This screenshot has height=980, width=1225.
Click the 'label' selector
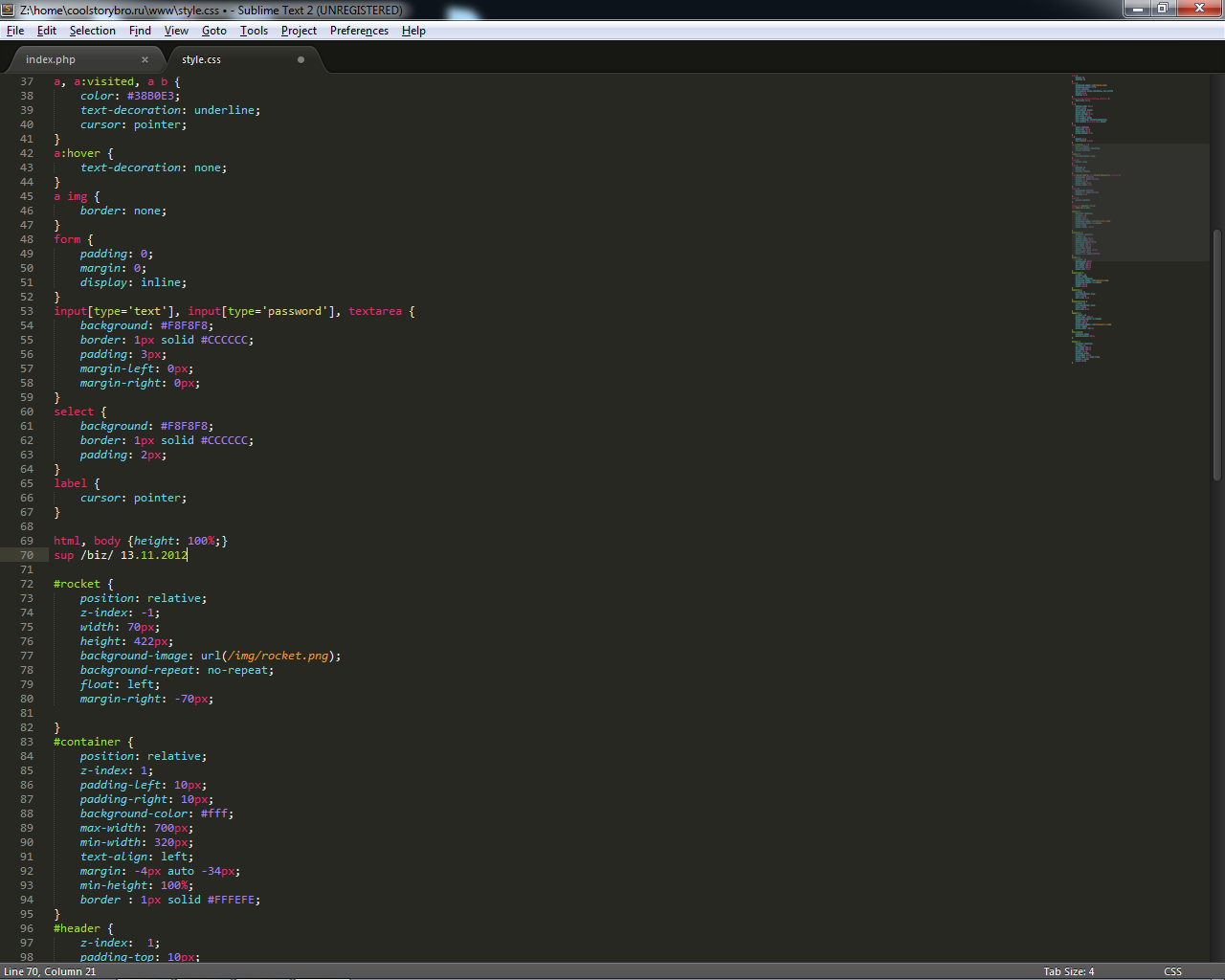(70, 483)
